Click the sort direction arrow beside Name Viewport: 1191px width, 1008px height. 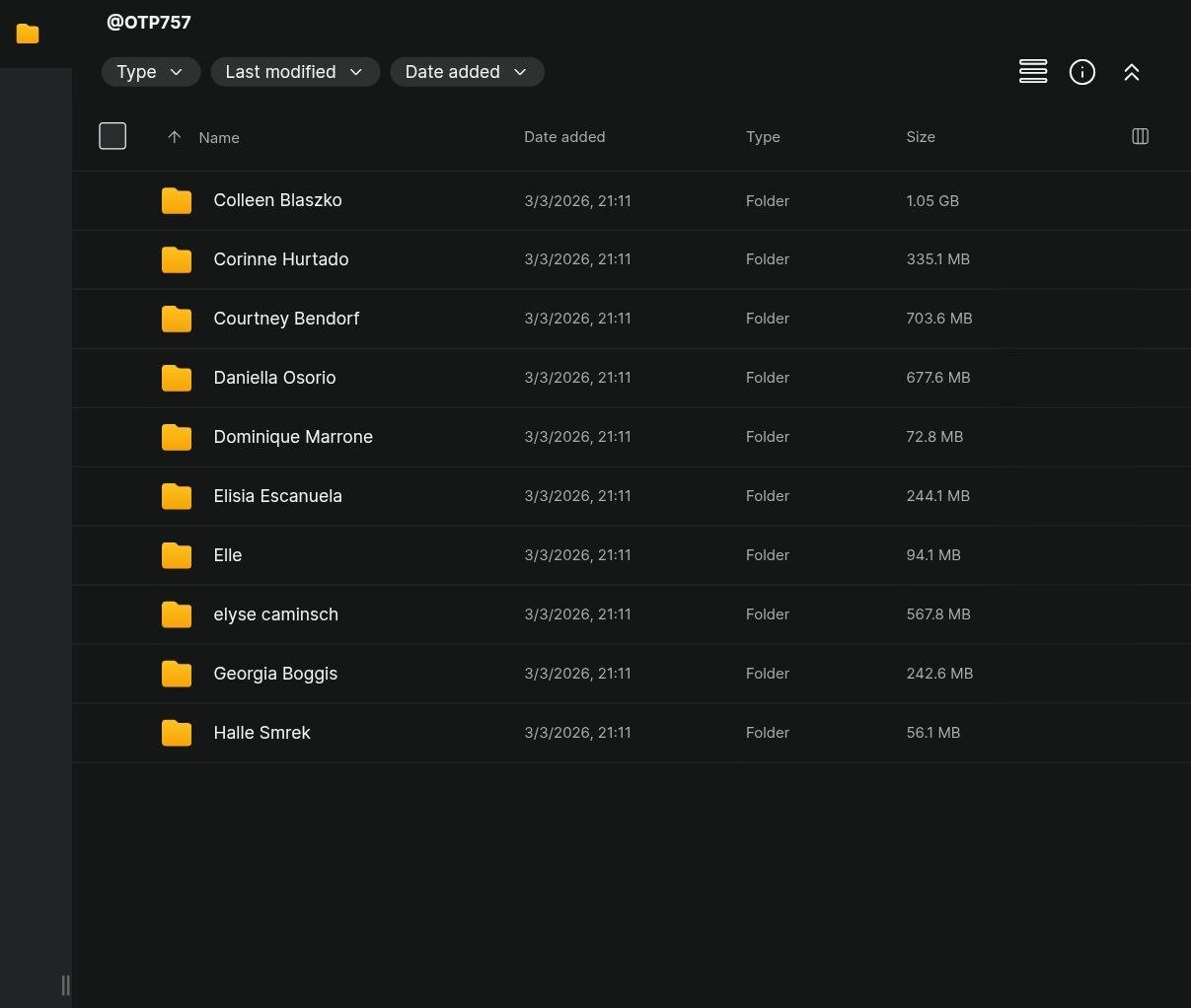pyautogui.click(x=174, y=137)
